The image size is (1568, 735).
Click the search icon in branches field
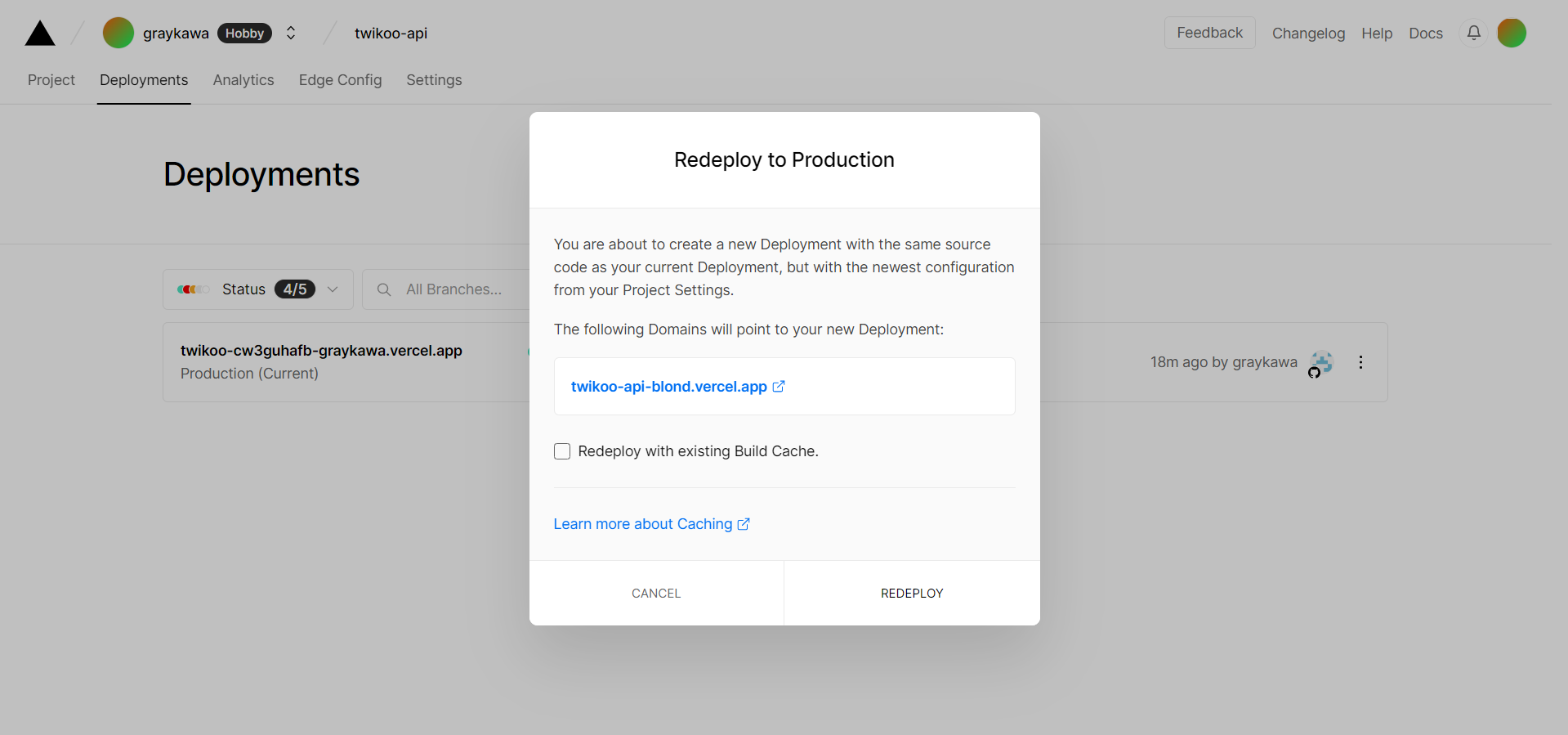(384, 289)
